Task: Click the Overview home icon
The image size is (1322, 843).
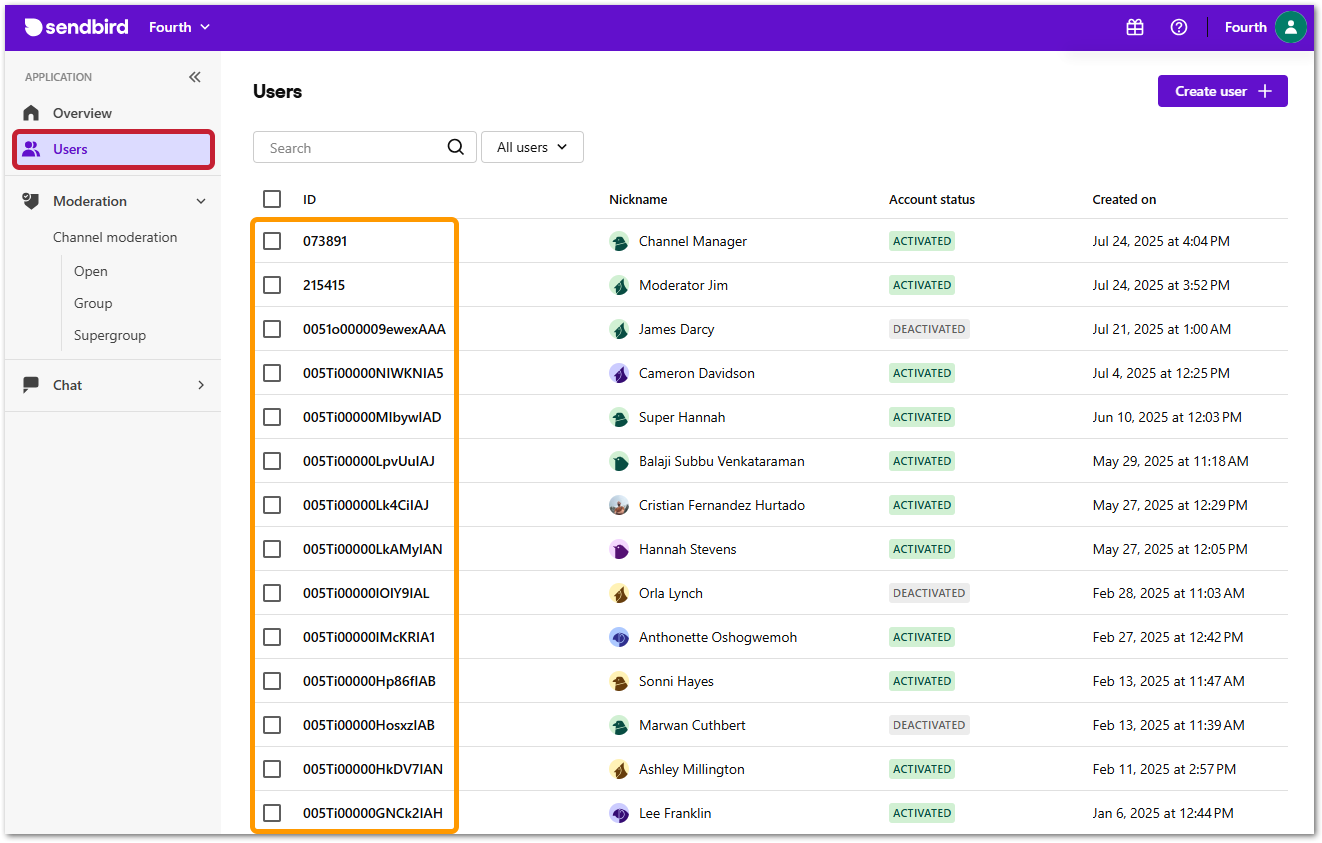Action: click(31, 113)
